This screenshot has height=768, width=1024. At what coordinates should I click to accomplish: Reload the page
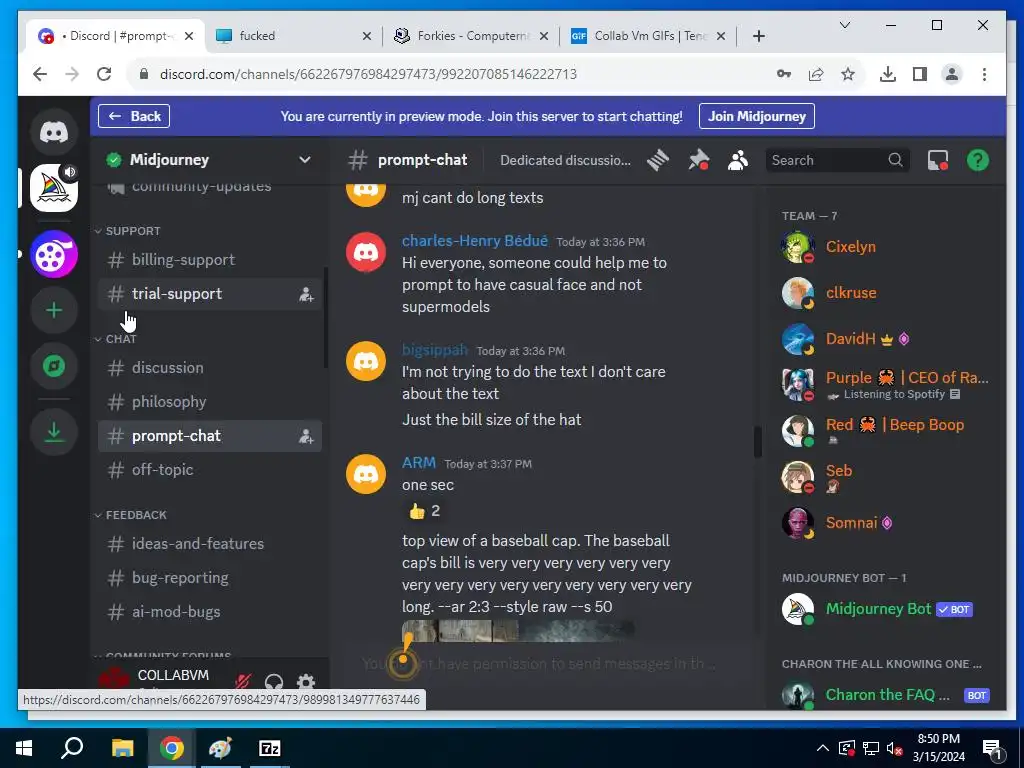pos(104,74)
